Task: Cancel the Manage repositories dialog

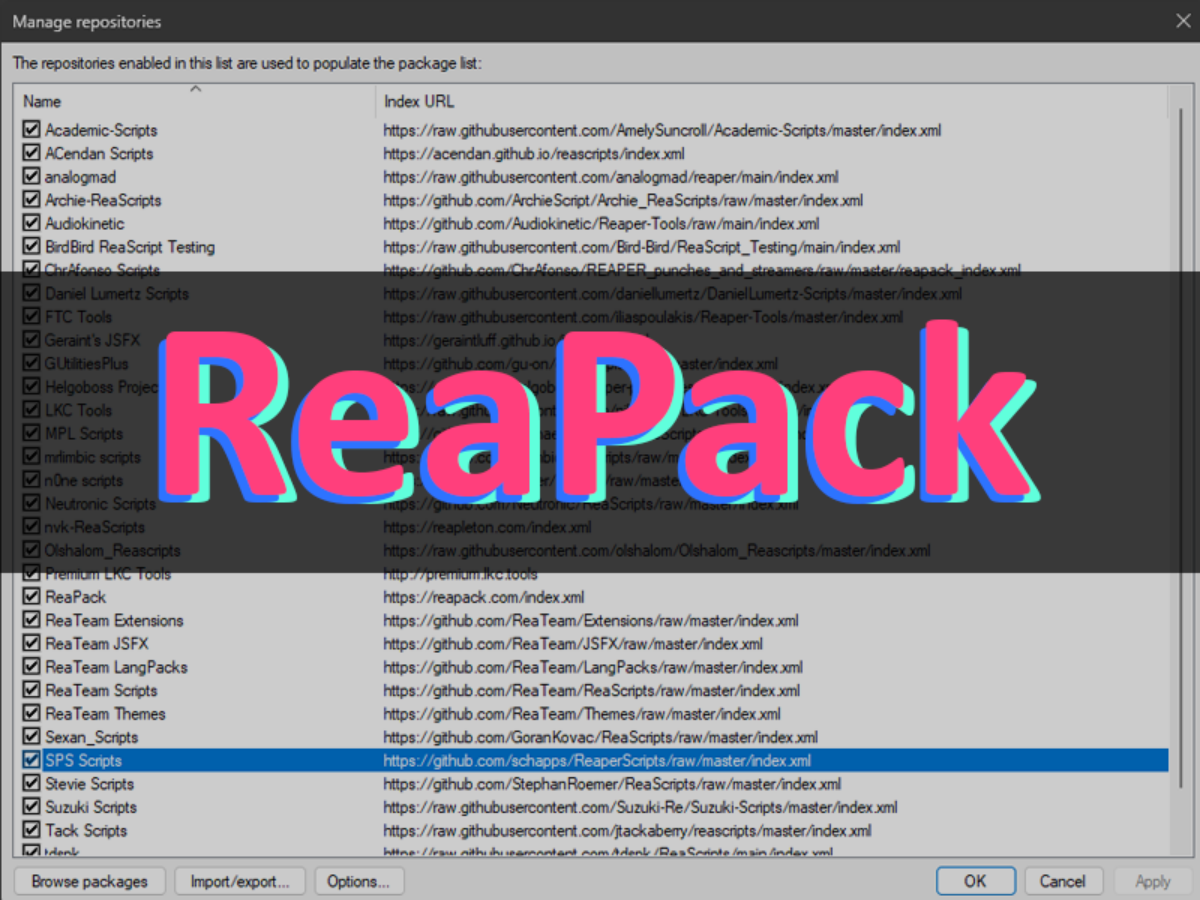Action: pos(1062,881)
